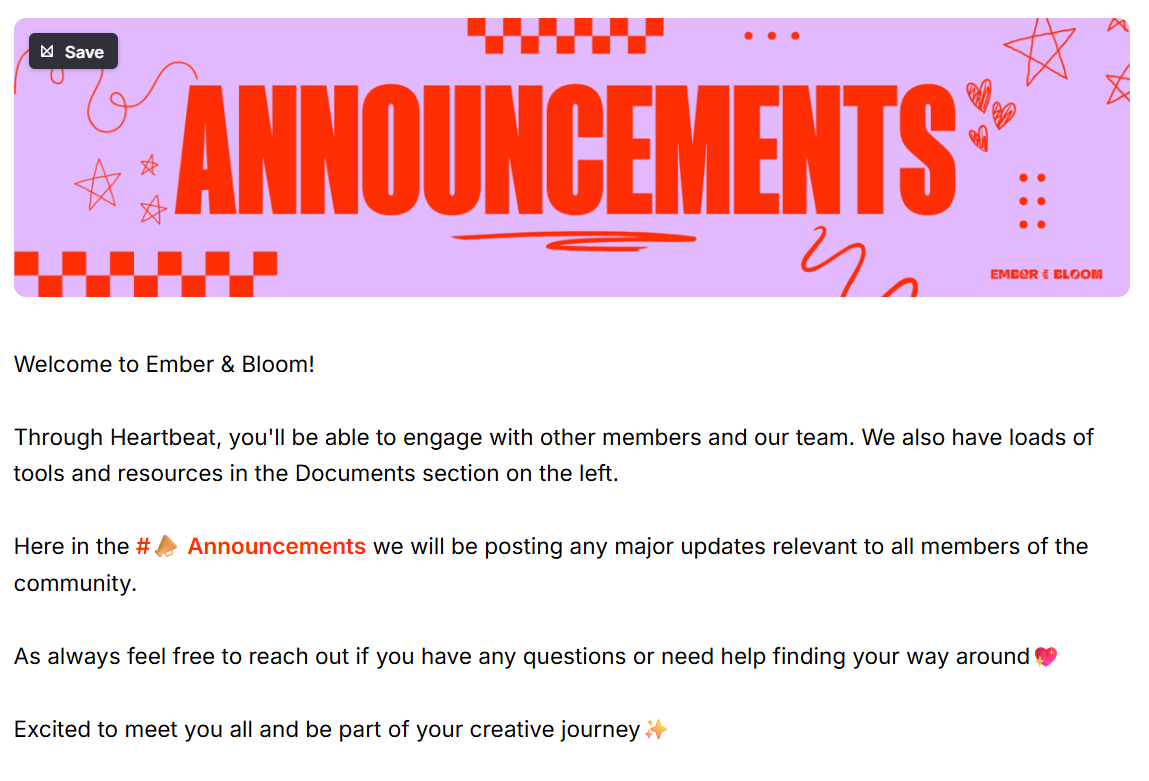Click the icon inside the Save button

pos(47,52)
